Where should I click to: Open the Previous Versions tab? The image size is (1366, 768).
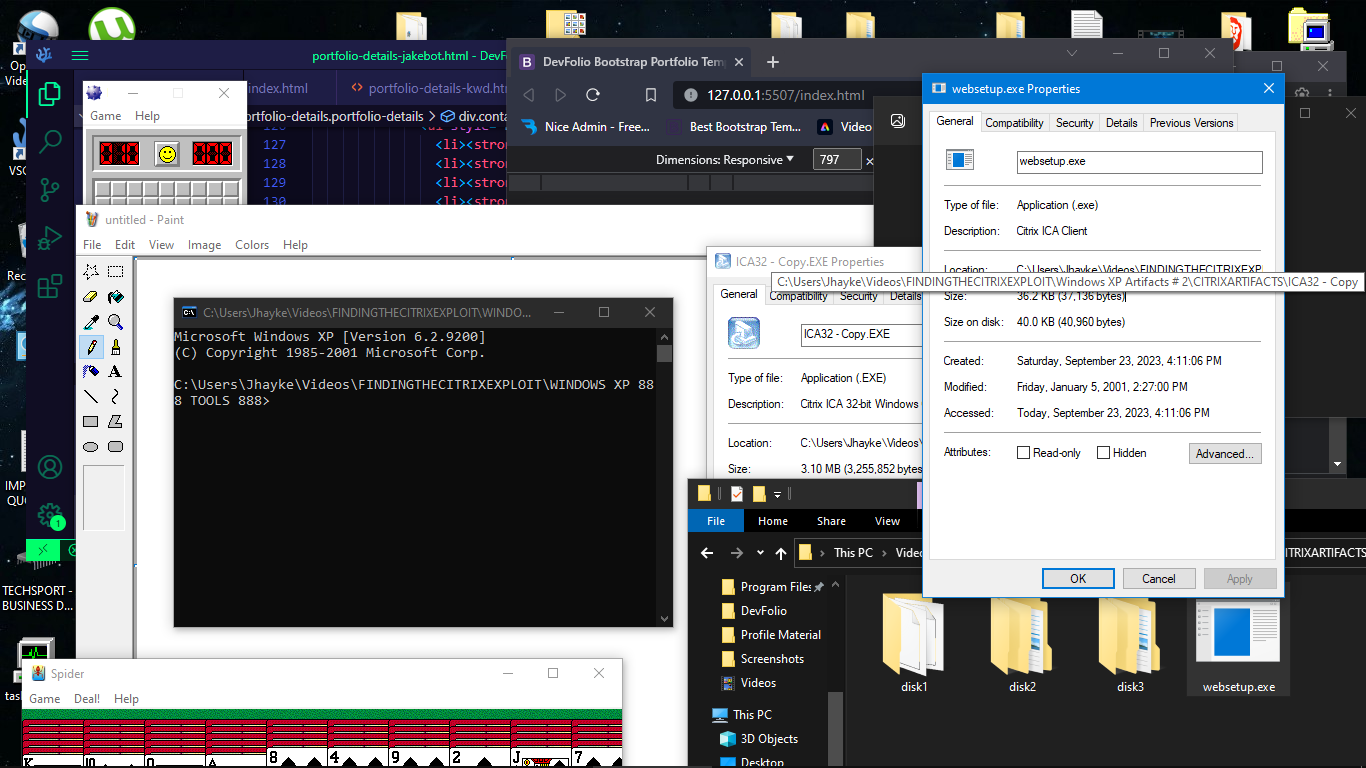(x=1191, y=123)
